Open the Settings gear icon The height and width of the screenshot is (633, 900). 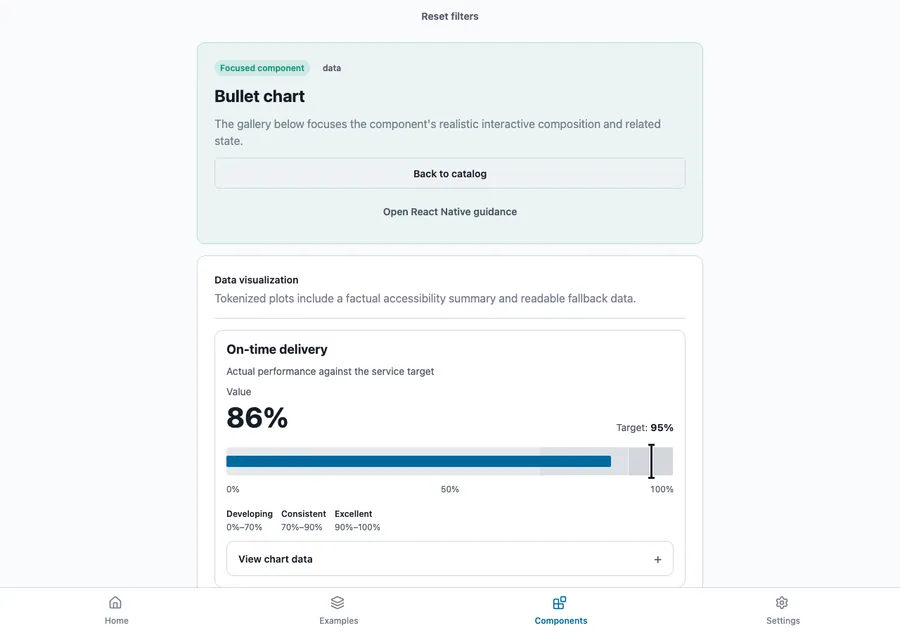[x=782, y=603]
